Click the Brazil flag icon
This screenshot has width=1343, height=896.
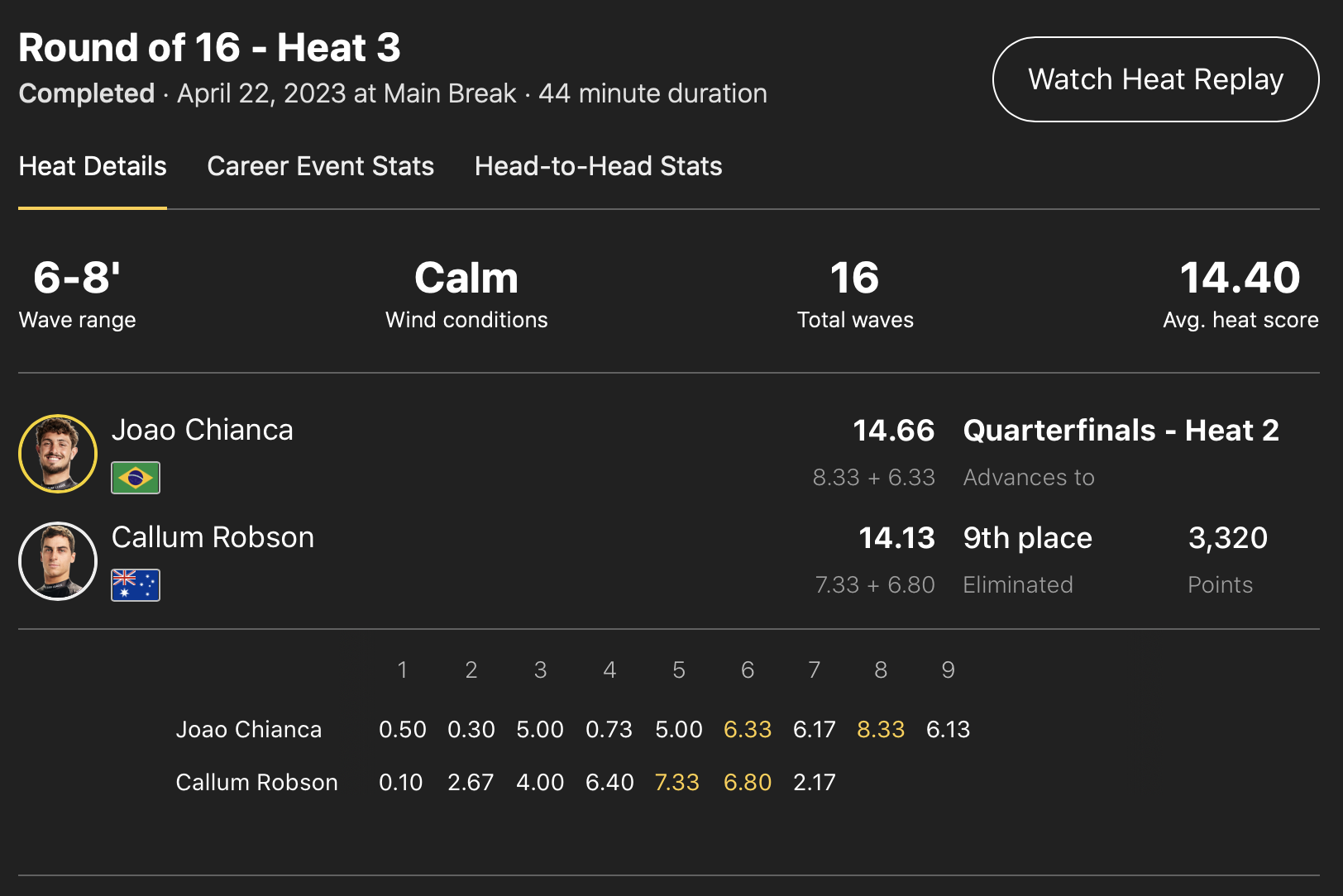(136, 478)
